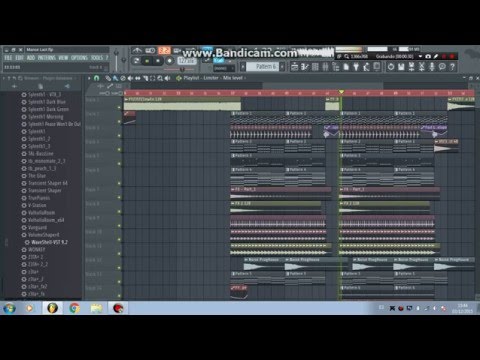Click the Touch controllers icon
This screenshot has width=480, height=360.
tap(377, 67)
